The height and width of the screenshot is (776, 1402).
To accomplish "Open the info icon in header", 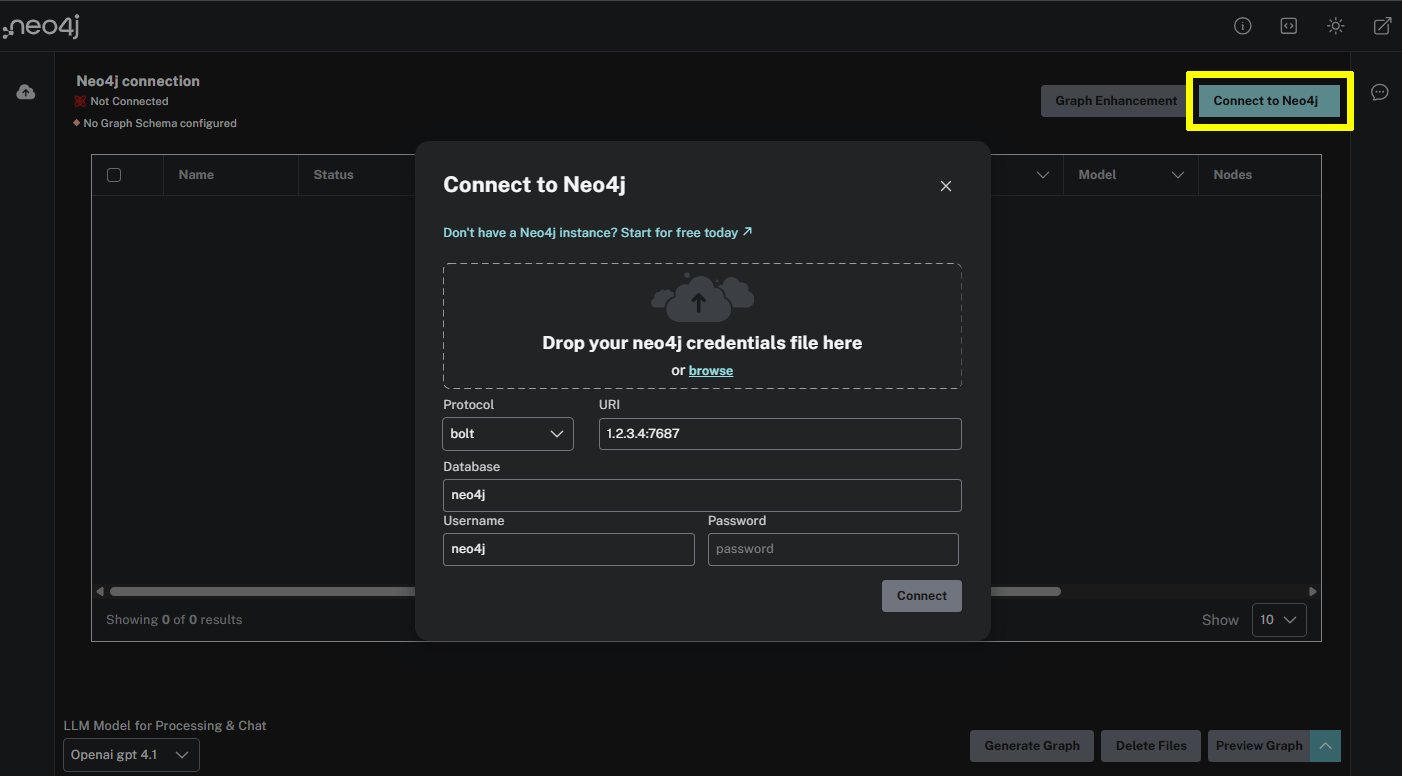I will click(1243, 26).
